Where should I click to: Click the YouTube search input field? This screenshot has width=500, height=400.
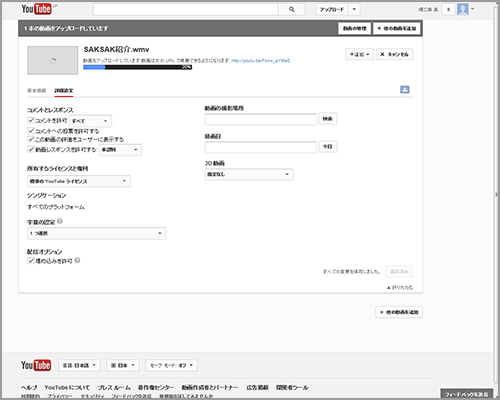pyautogui.click(x=185, y=9)
